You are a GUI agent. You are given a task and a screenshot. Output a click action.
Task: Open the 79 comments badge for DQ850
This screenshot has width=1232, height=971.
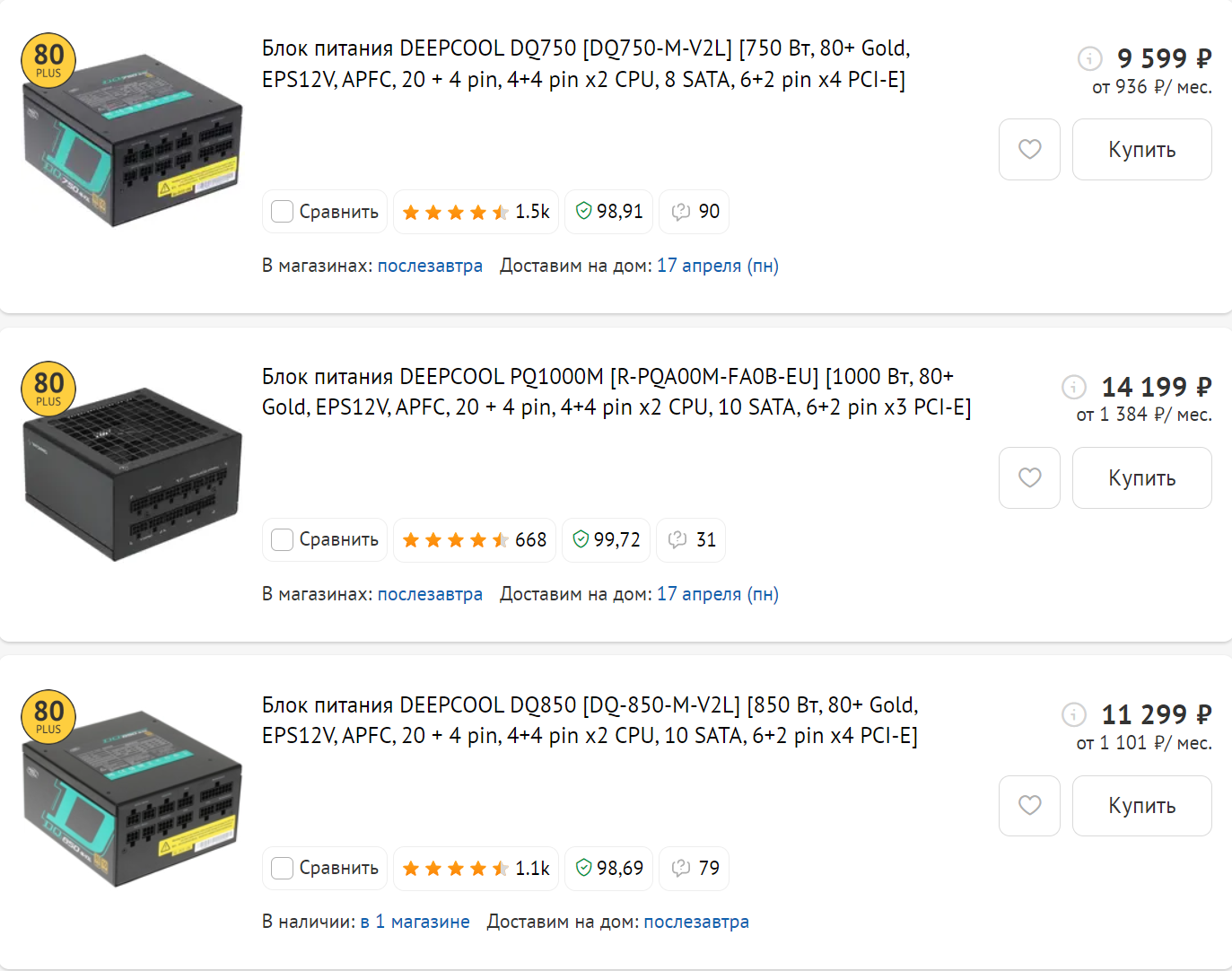(694, 868)
